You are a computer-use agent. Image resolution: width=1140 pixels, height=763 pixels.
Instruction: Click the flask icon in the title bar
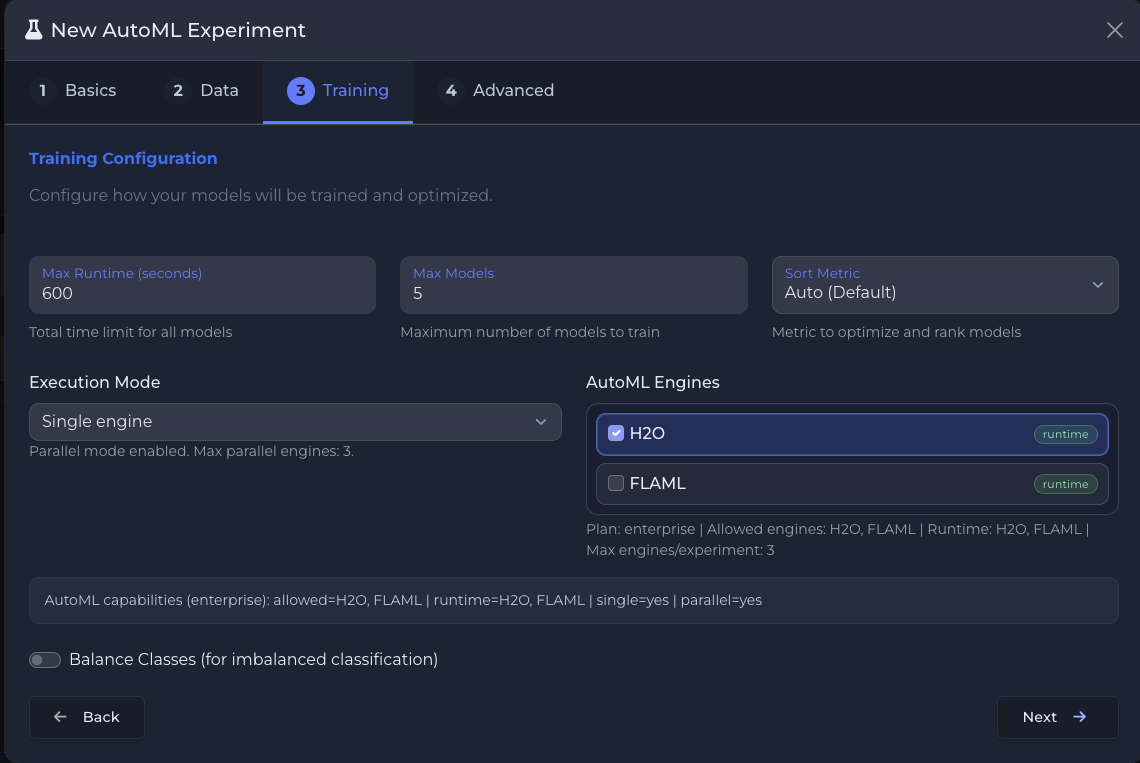(x=35, y=30)
